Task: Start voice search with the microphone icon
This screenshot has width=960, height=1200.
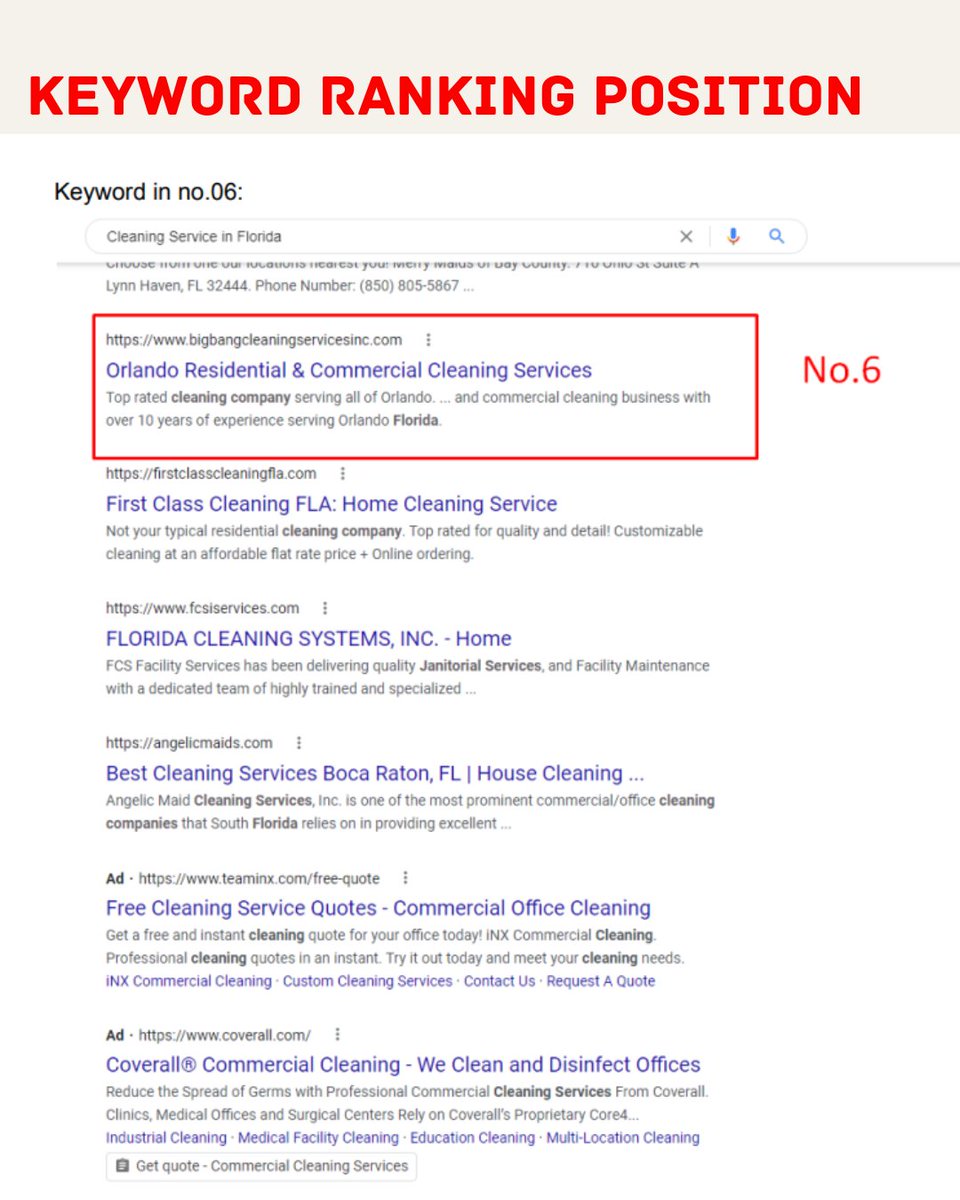Action: click(x=733, y=237)
